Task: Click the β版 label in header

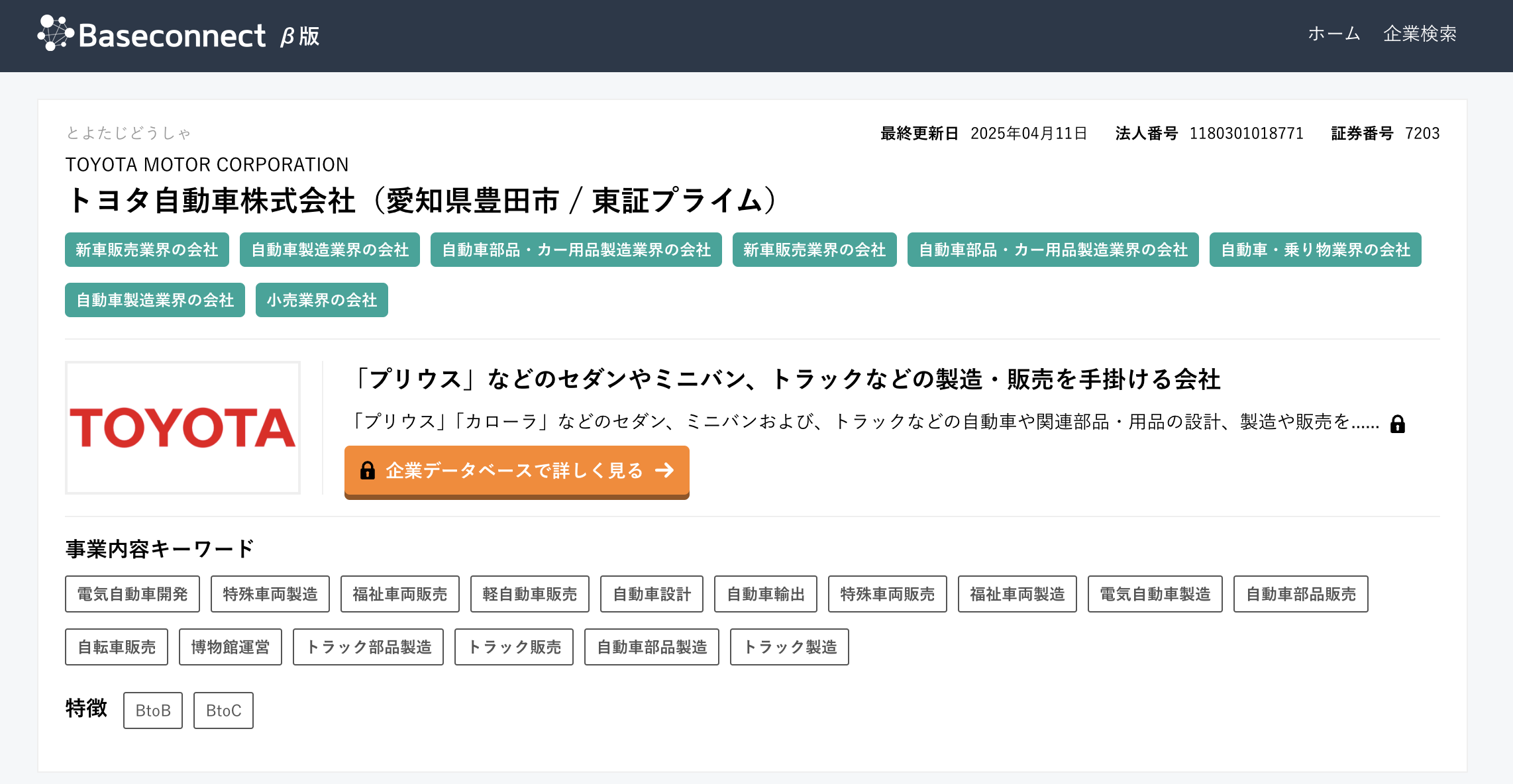Action: [299, 36]
